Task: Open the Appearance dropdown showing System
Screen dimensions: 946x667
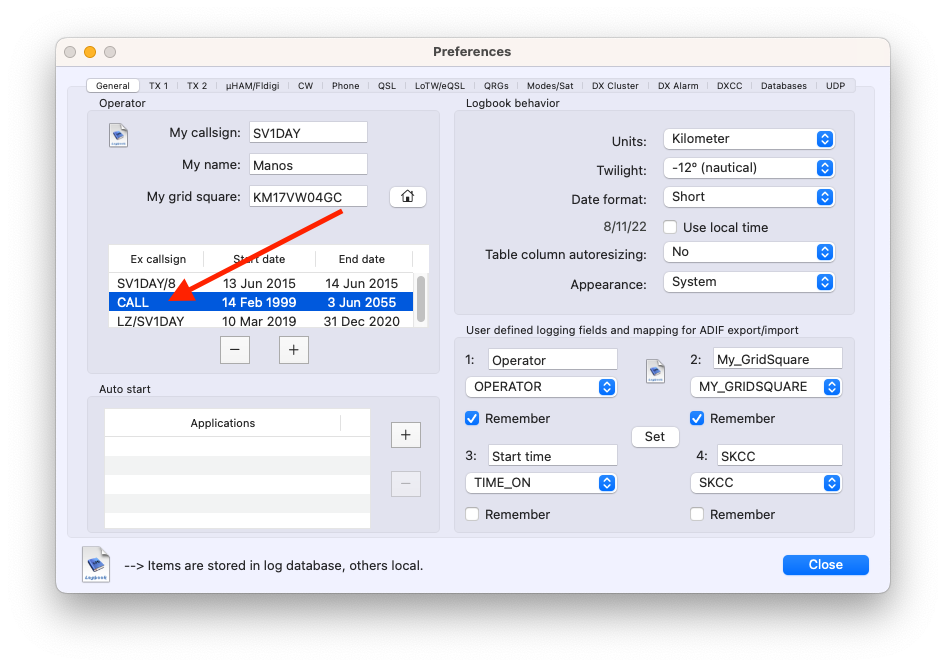Action: (x=749, y=282)
